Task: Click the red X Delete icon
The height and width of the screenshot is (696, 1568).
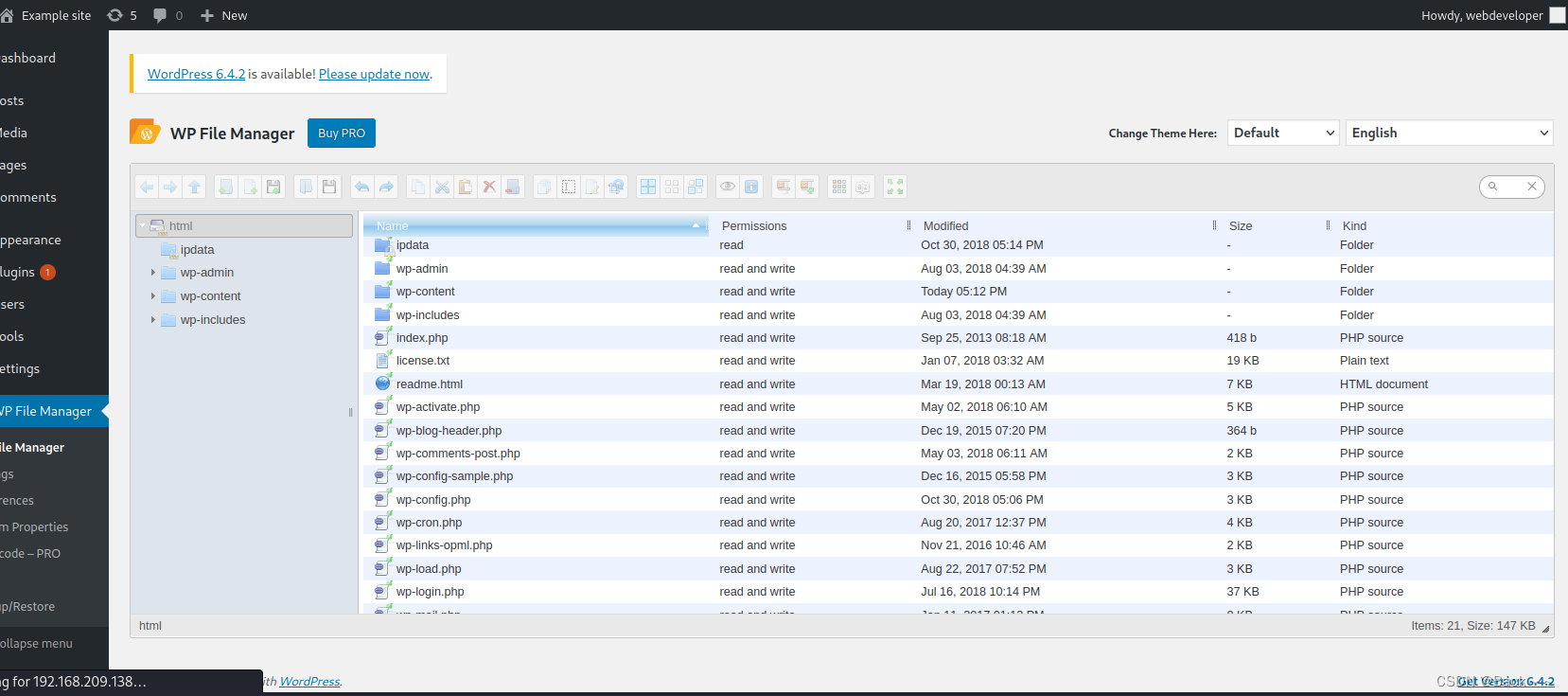Action: [489, 187]
